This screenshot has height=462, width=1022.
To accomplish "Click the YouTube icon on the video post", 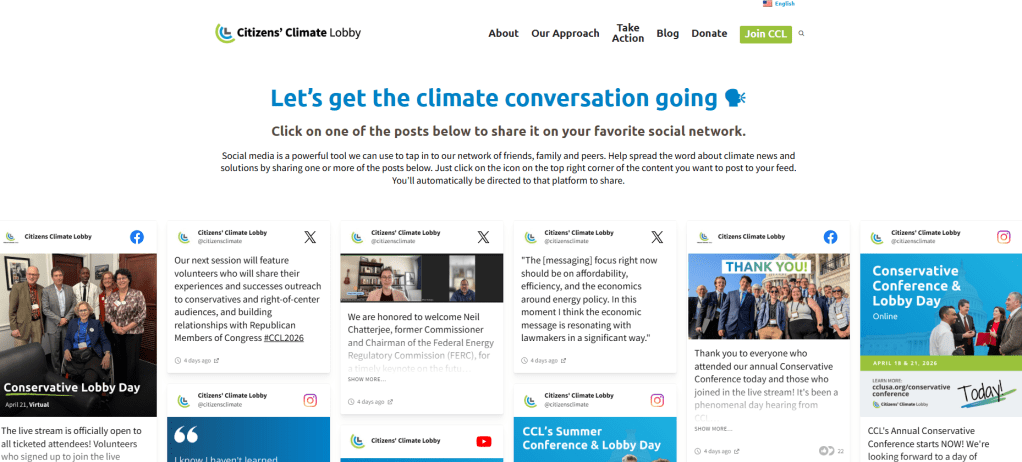I will (x=483, y=441).
